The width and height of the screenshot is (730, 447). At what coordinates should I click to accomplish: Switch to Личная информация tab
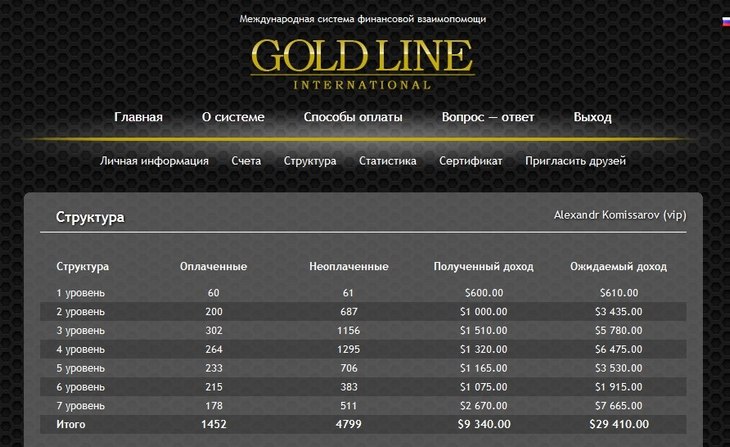click(154, 161)
